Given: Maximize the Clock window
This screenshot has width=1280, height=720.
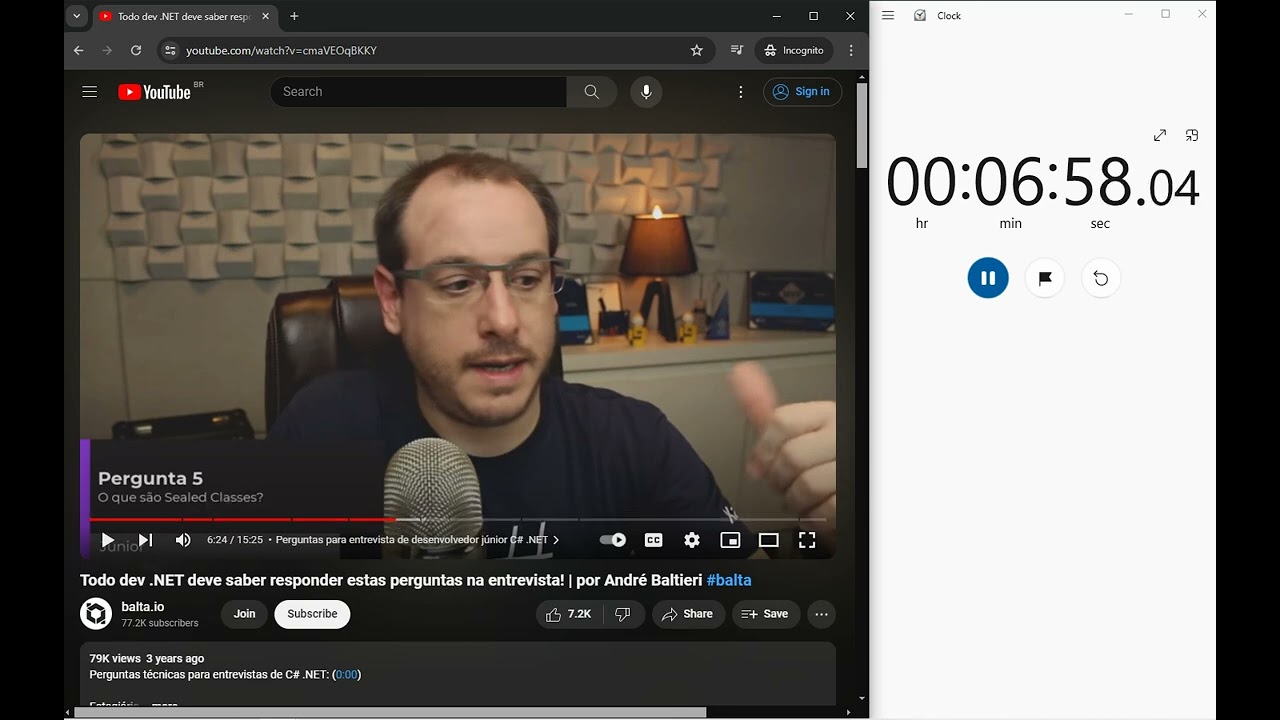Looking at the screenshot, I should point(1165,14).
